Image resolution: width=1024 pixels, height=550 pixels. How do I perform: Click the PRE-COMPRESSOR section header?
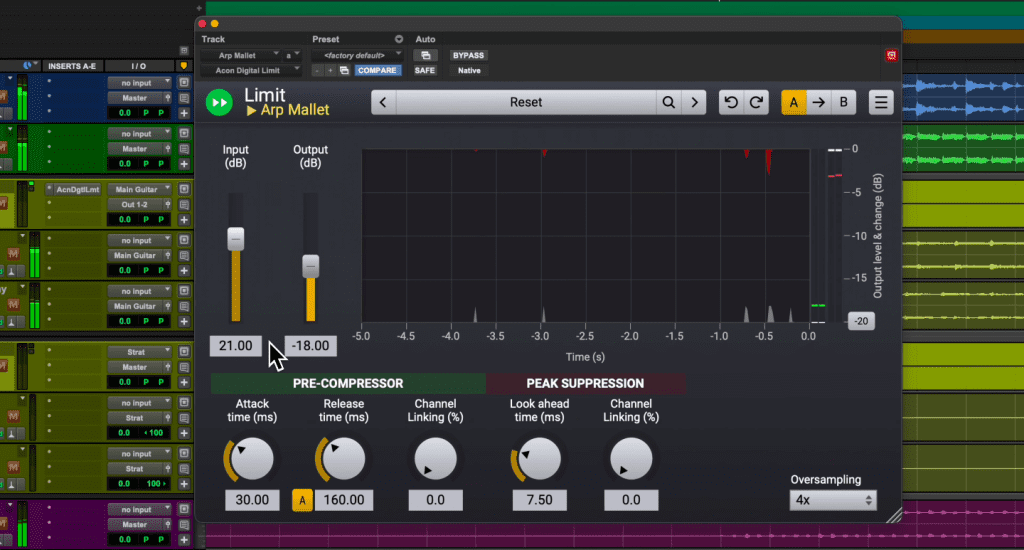[x=348, y=383]
